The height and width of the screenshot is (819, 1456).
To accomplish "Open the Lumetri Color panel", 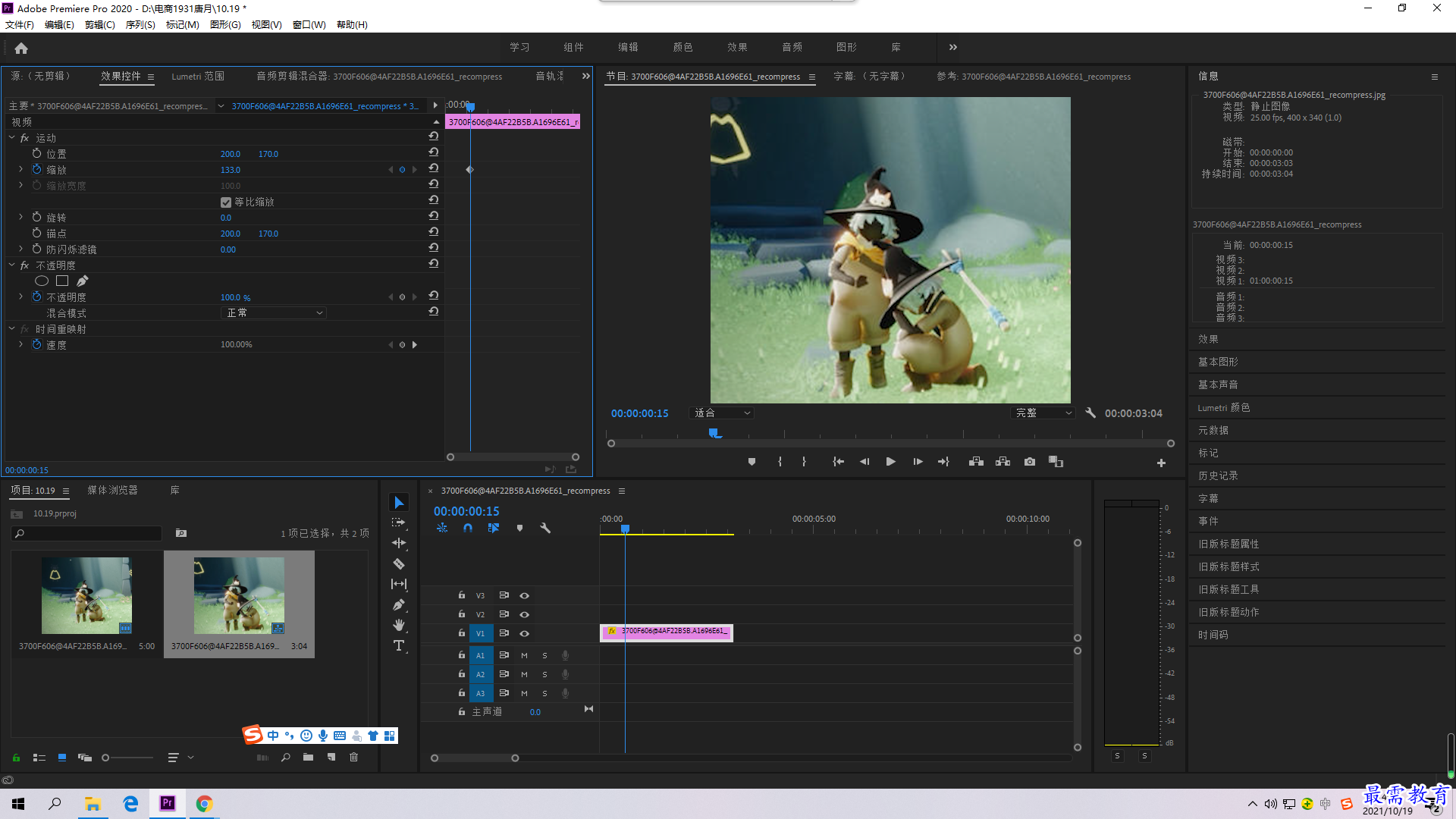I will coord(1224,408).
